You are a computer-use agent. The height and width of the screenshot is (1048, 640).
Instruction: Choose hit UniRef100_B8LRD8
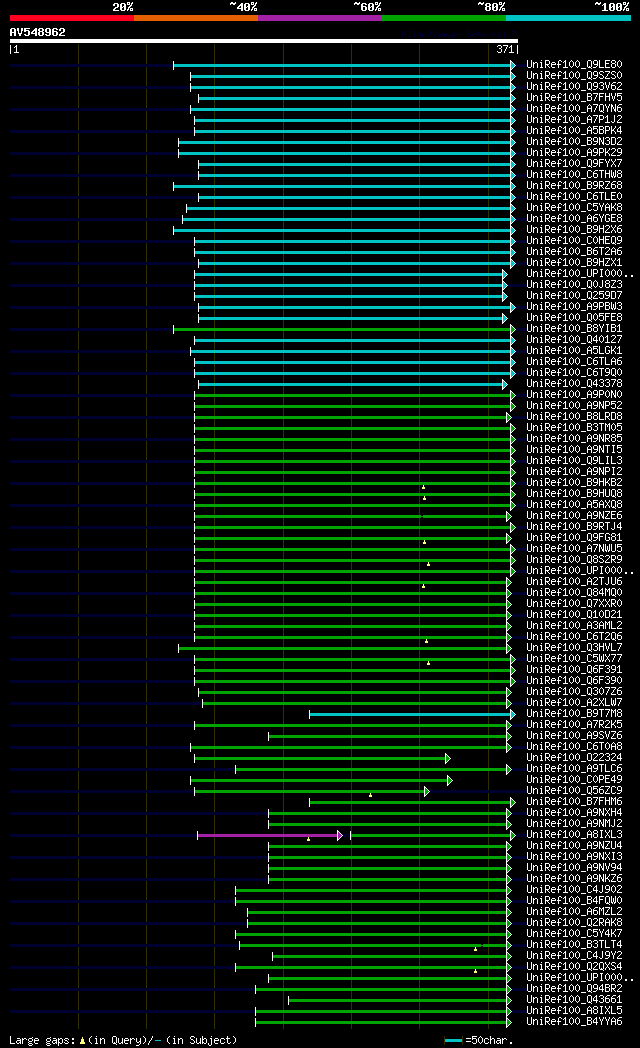point(574,416)
